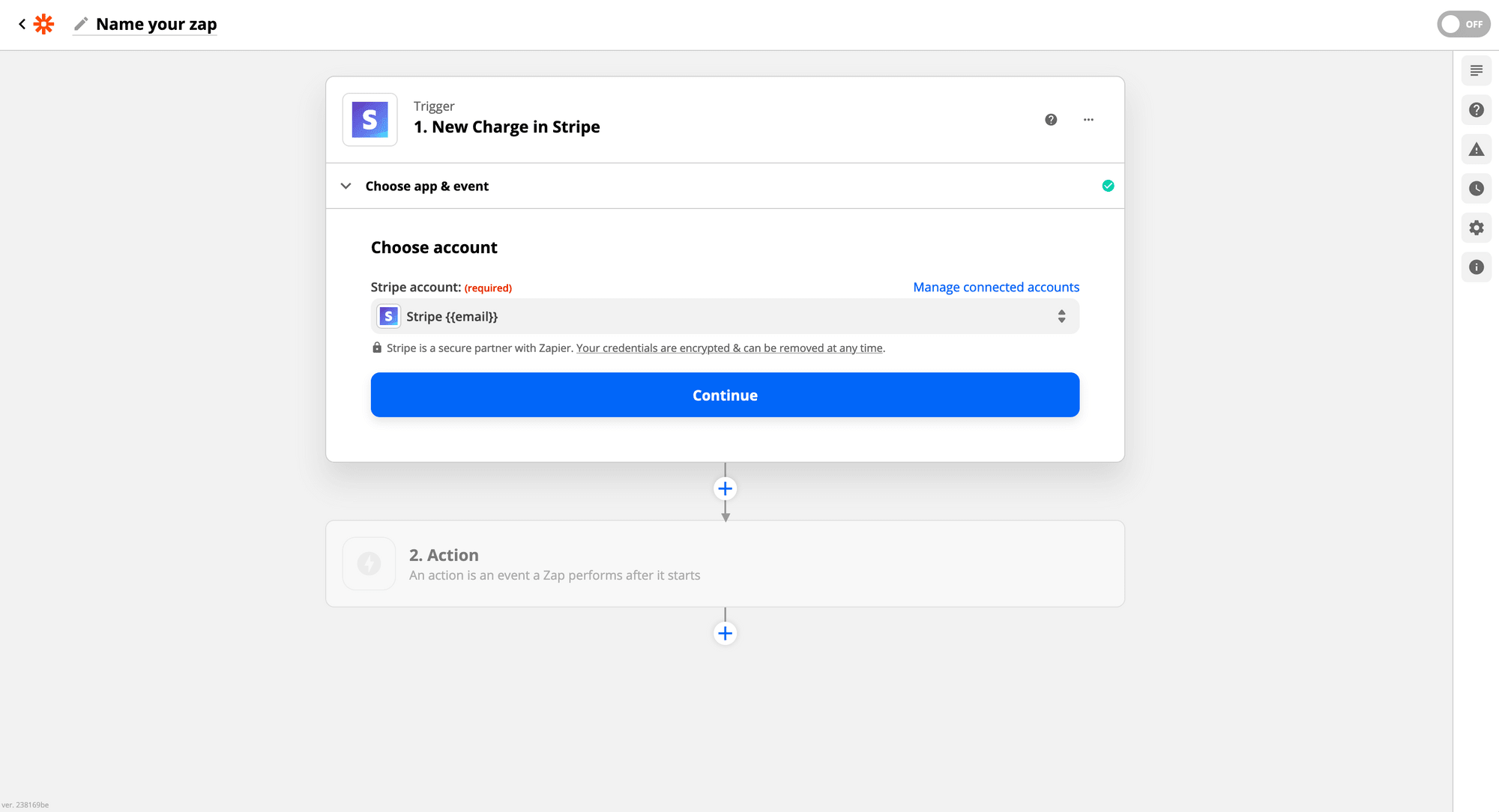Open the sidebar help question icon
Screen dimensions: 1499x812
1476,110
